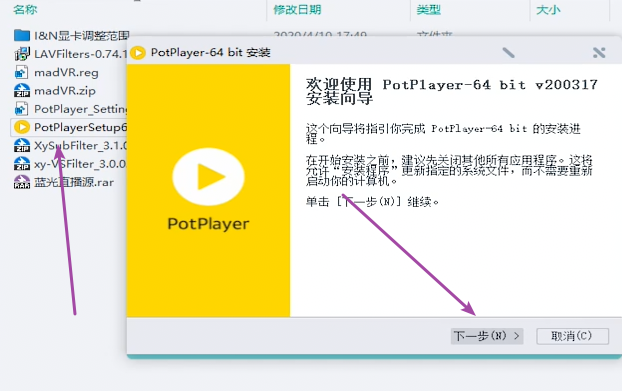Image resolution: width=622 pixels, height=391 pixels.
Task: Select the I&N显卡调整范围 folder icon
Action: click(22, 36)
